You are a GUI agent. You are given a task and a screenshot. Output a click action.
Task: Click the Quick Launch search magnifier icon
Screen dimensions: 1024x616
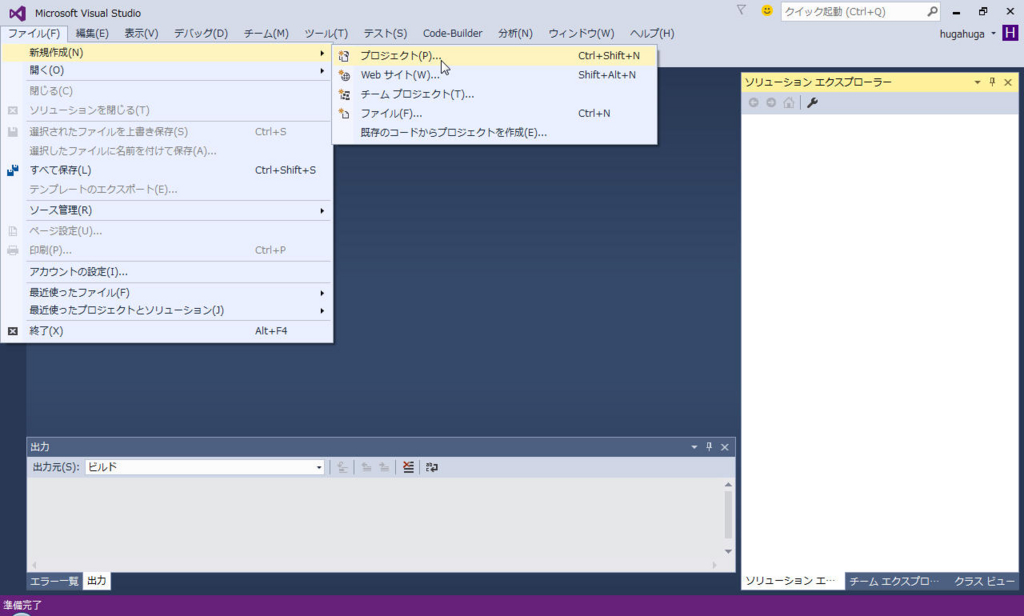[932, 11]
